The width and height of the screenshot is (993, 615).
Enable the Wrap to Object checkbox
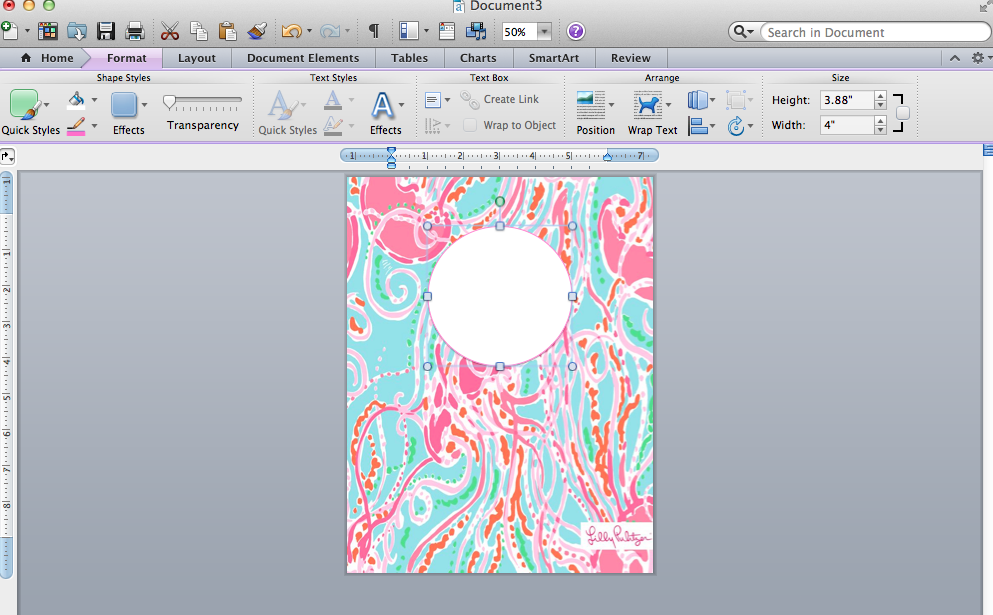pos(470,125)
